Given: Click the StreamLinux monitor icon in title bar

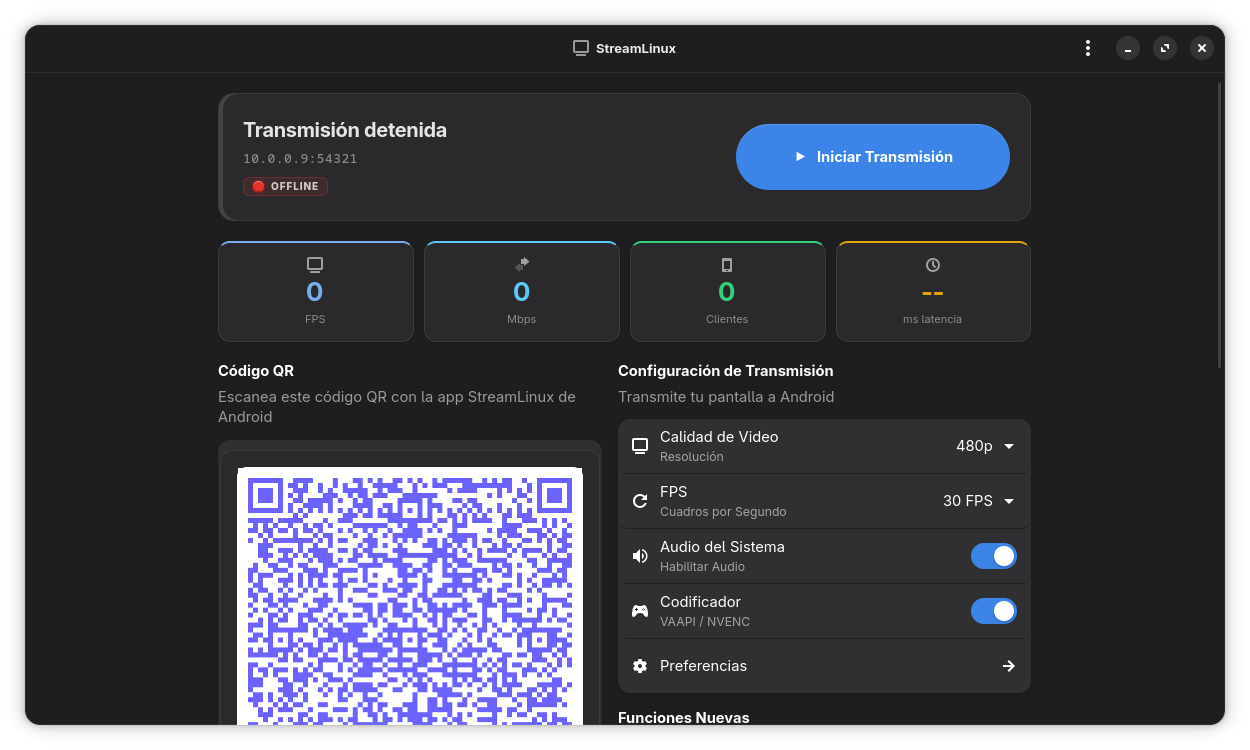Looking at the screenshot, I should click(581, 48).
